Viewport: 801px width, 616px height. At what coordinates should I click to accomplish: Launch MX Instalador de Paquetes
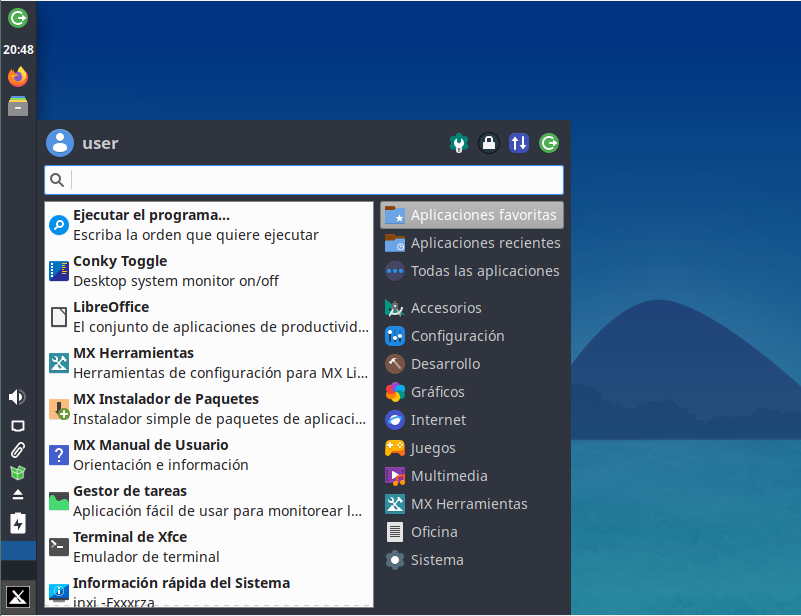pyautogui.click(x=209, y=409)
